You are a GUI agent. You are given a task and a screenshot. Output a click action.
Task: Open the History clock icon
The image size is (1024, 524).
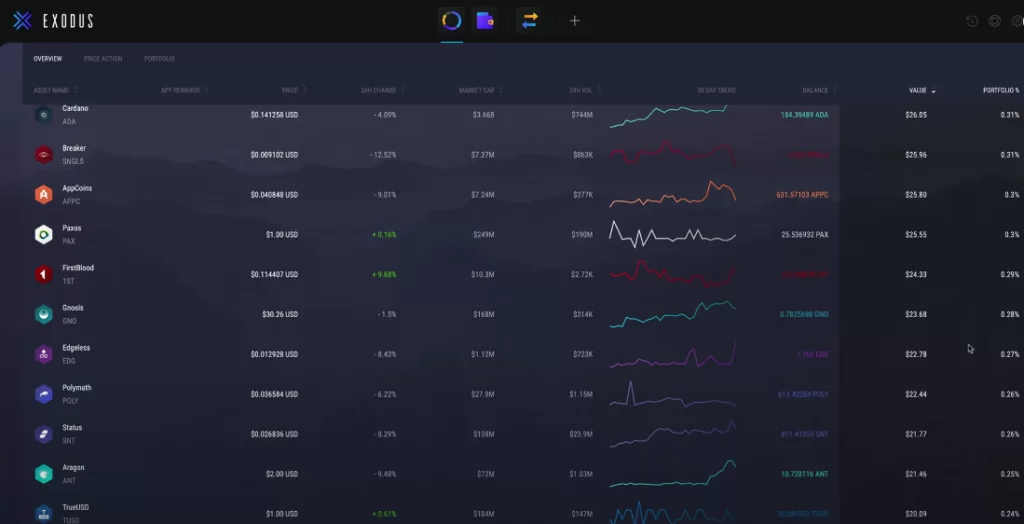coord(972,21)
